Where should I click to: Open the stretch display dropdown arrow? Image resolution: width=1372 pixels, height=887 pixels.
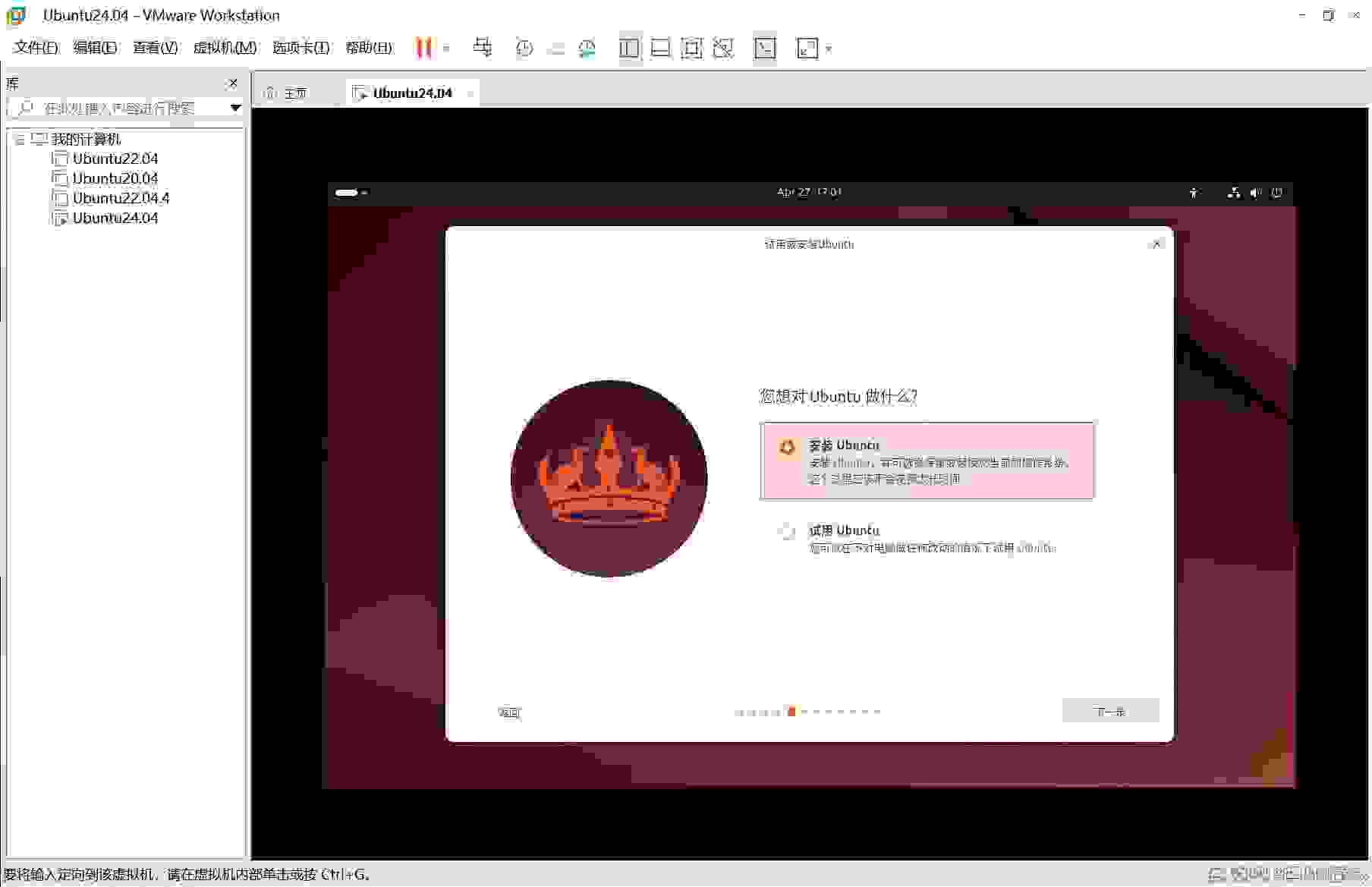click(x=829, y=49)
